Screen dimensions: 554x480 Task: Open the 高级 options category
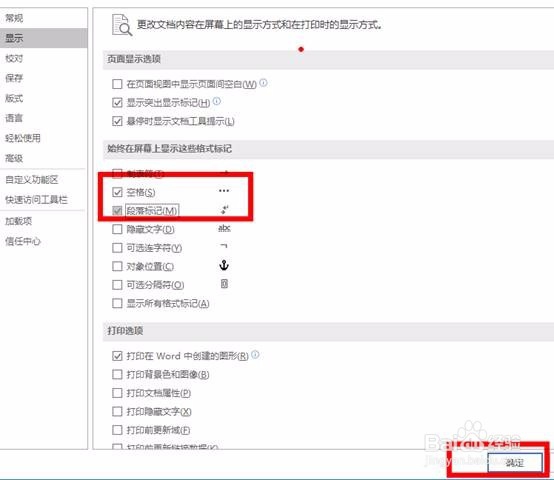click(43, 158)
